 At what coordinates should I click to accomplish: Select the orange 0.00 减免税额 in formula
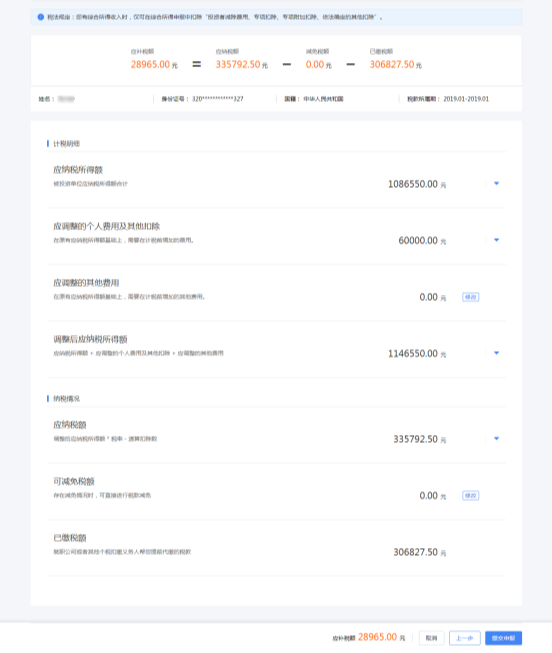pyautogui.click(x=315, y=65)
